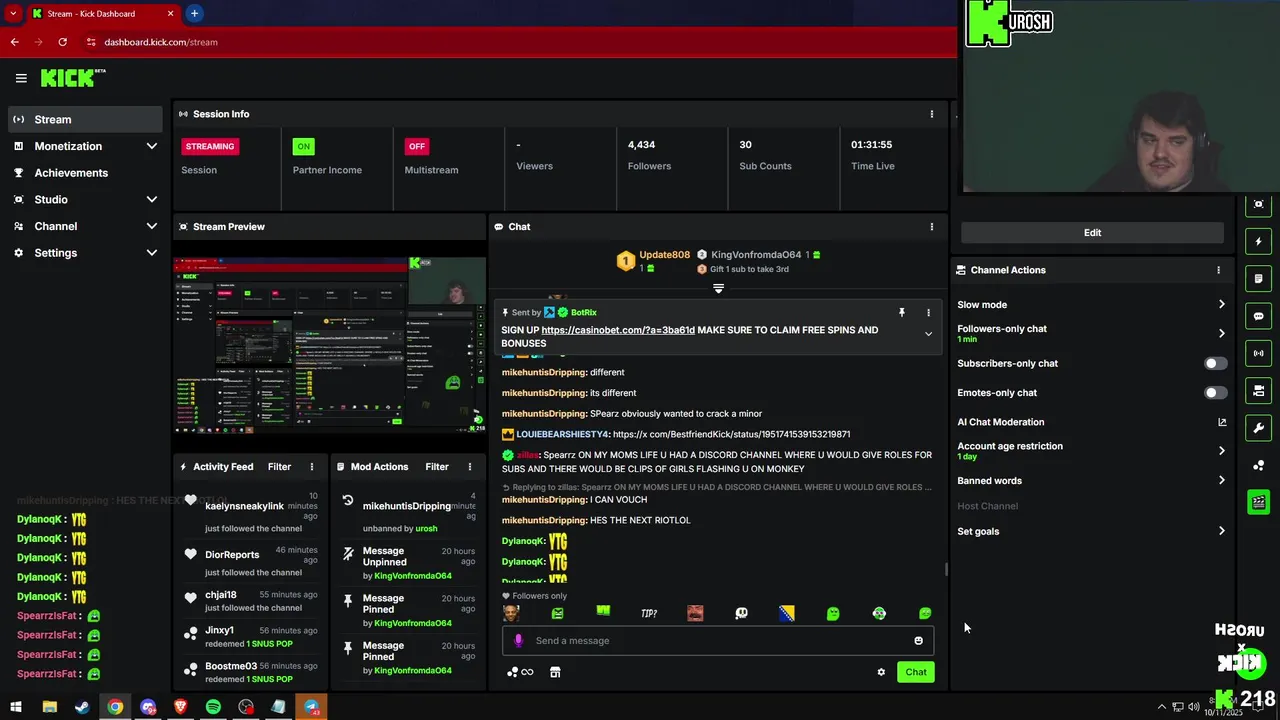Image resolution: width=1280 pixels, height=720 pixels.
Task: Reload the page with browser refresh
Action: tap(62, 42)
